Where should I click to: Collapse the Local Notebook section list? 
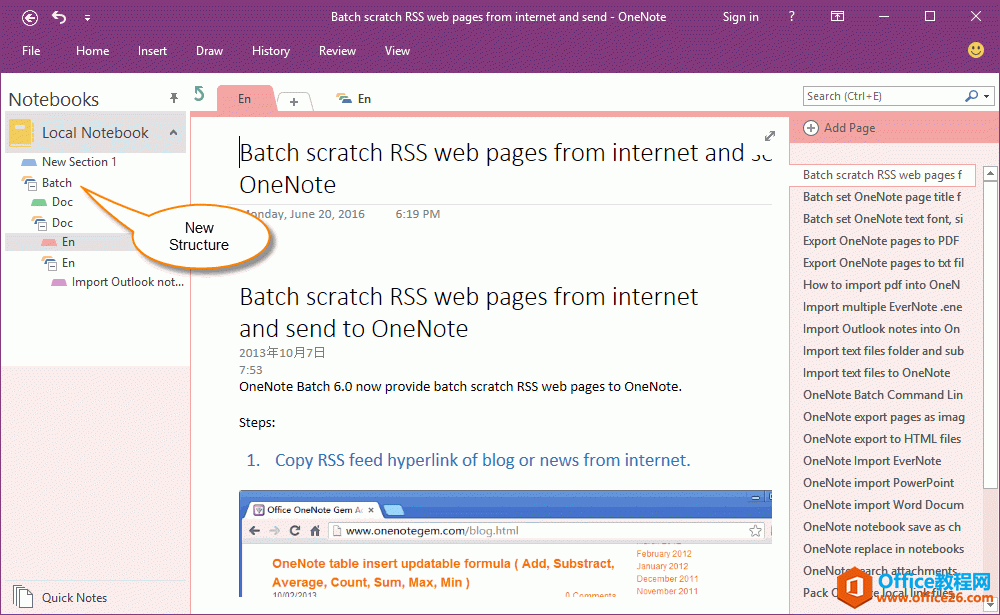click(x=172, y=132)
